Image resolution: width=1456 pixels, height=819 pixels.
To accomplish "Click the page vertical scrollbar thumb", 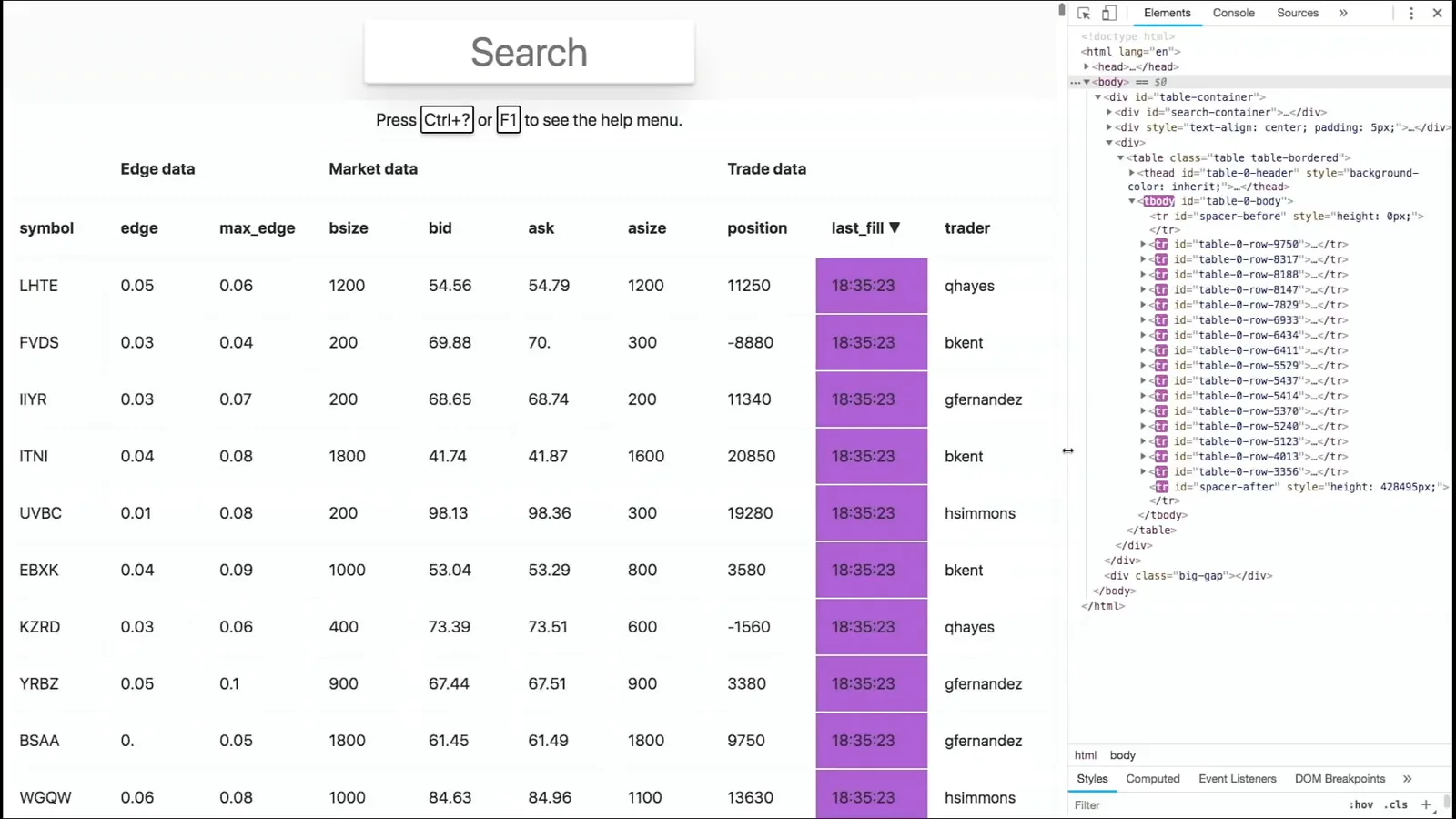I will [1061, 10].
